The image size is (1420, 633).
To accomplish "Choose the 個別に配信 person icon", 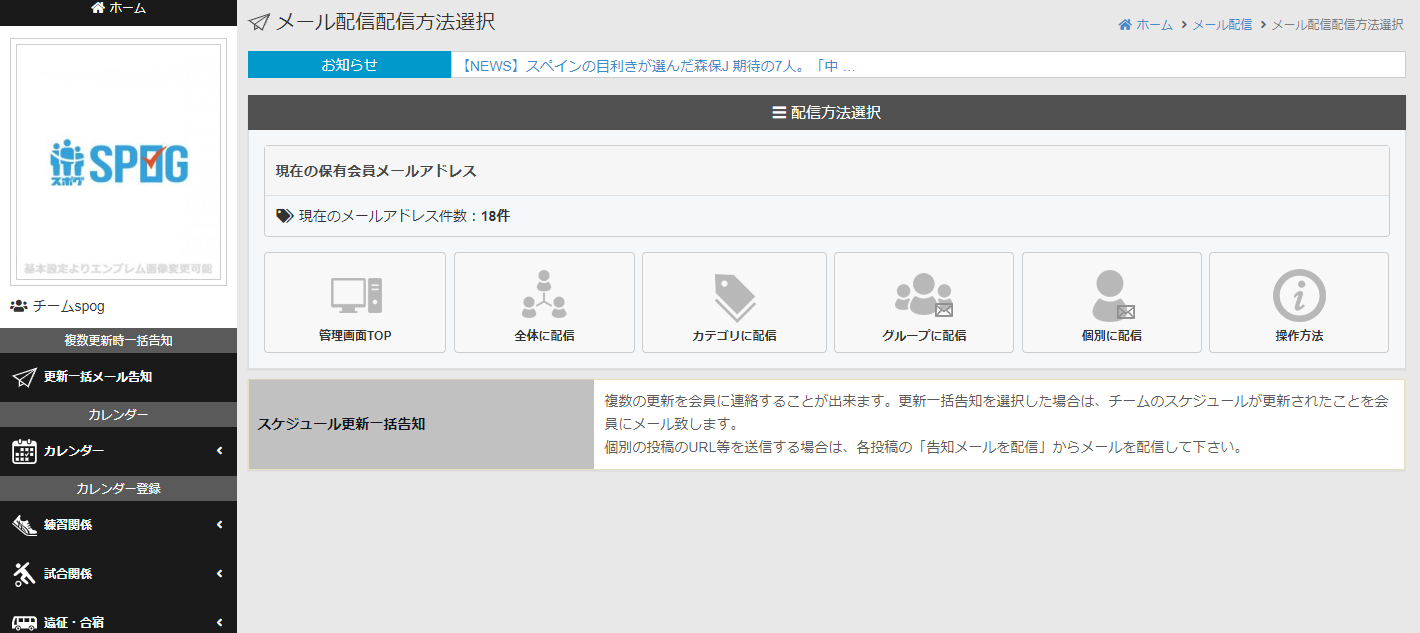I will [x=1111, y=295].
